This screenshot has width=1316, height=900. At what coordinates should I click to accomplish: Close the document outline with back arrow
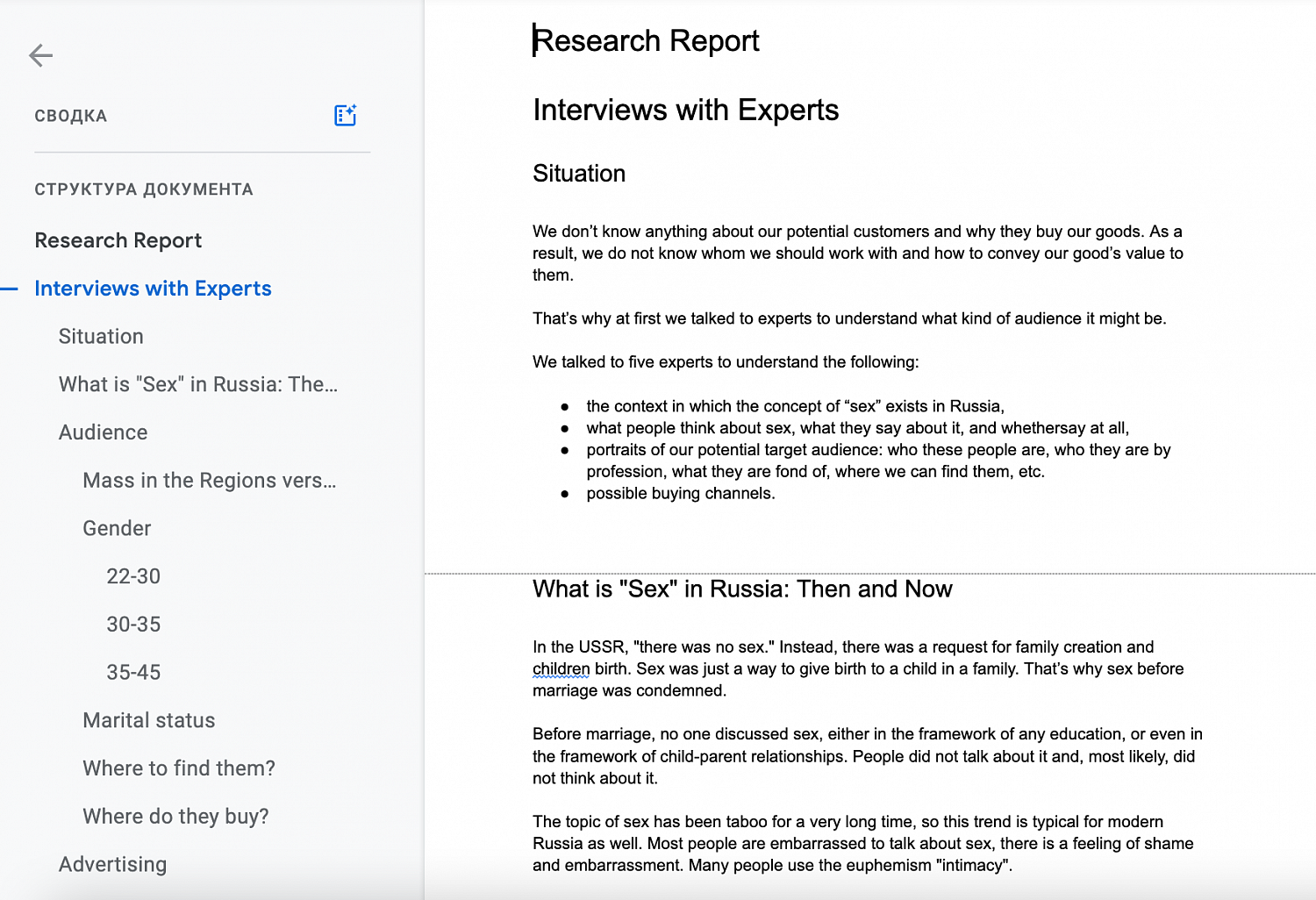40,55
